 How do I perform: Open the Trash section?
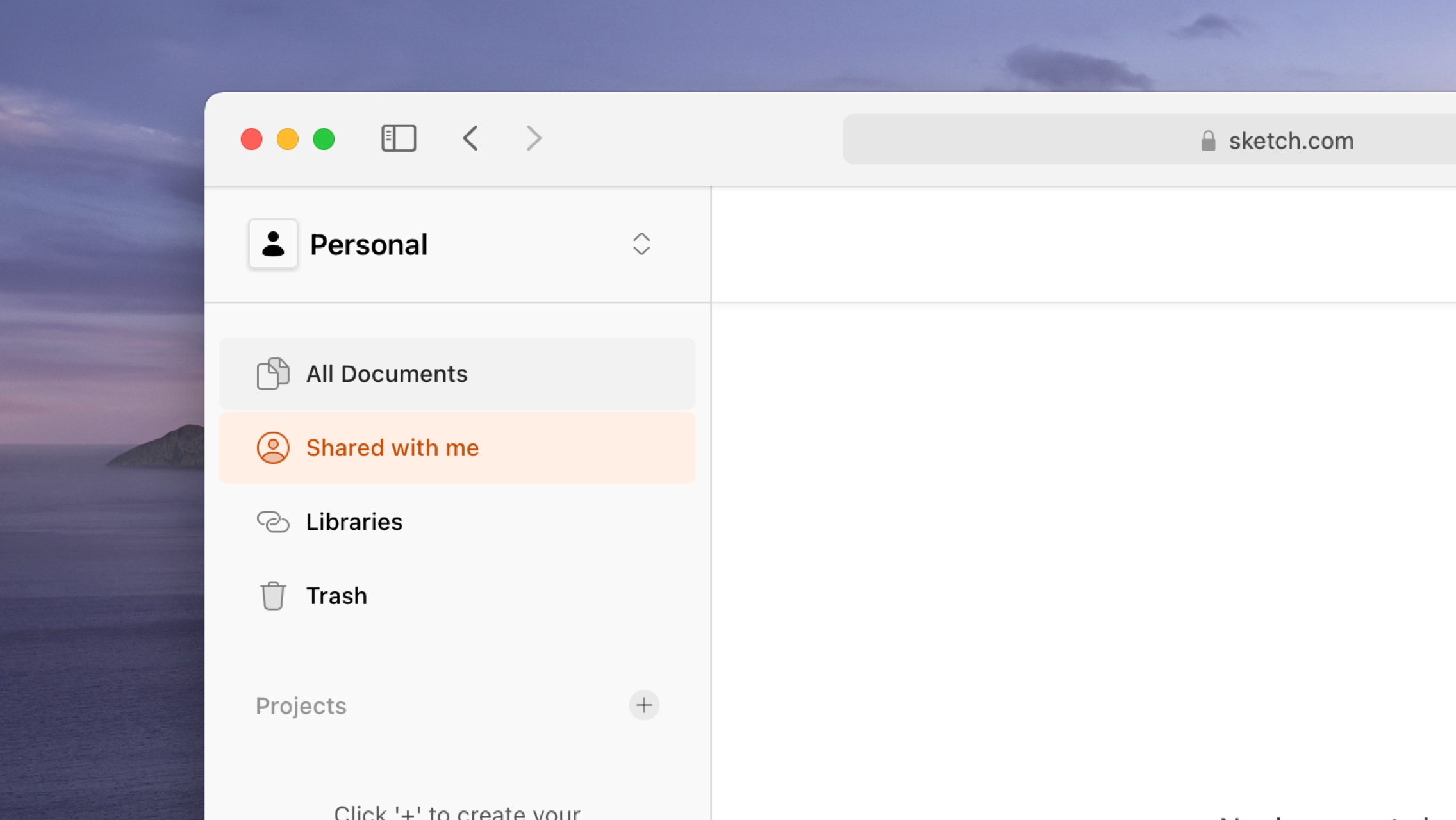click(x=336, y=595)
